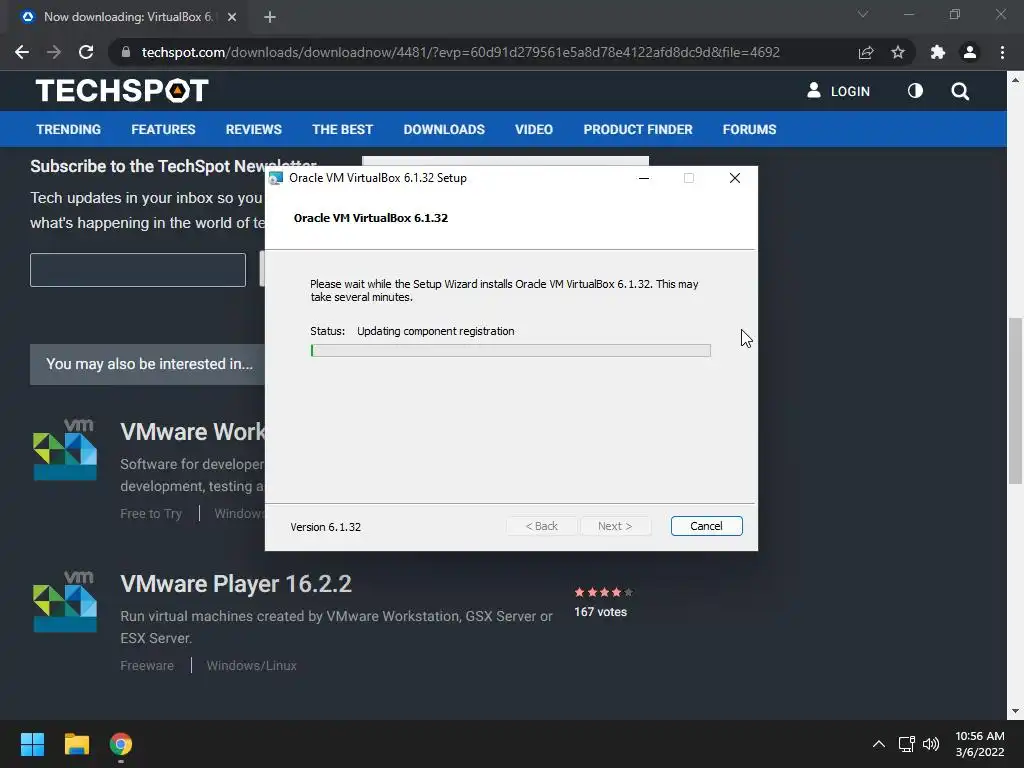Click the VMware Player logo thumbnail
Screen dimensions: 1024x768
(x=65, y=601)
